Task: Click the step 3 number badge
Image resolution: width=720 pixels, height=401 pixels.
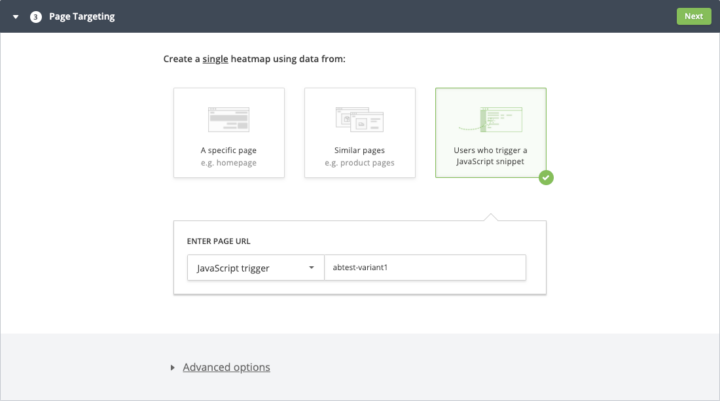Action: click(36, 17)
